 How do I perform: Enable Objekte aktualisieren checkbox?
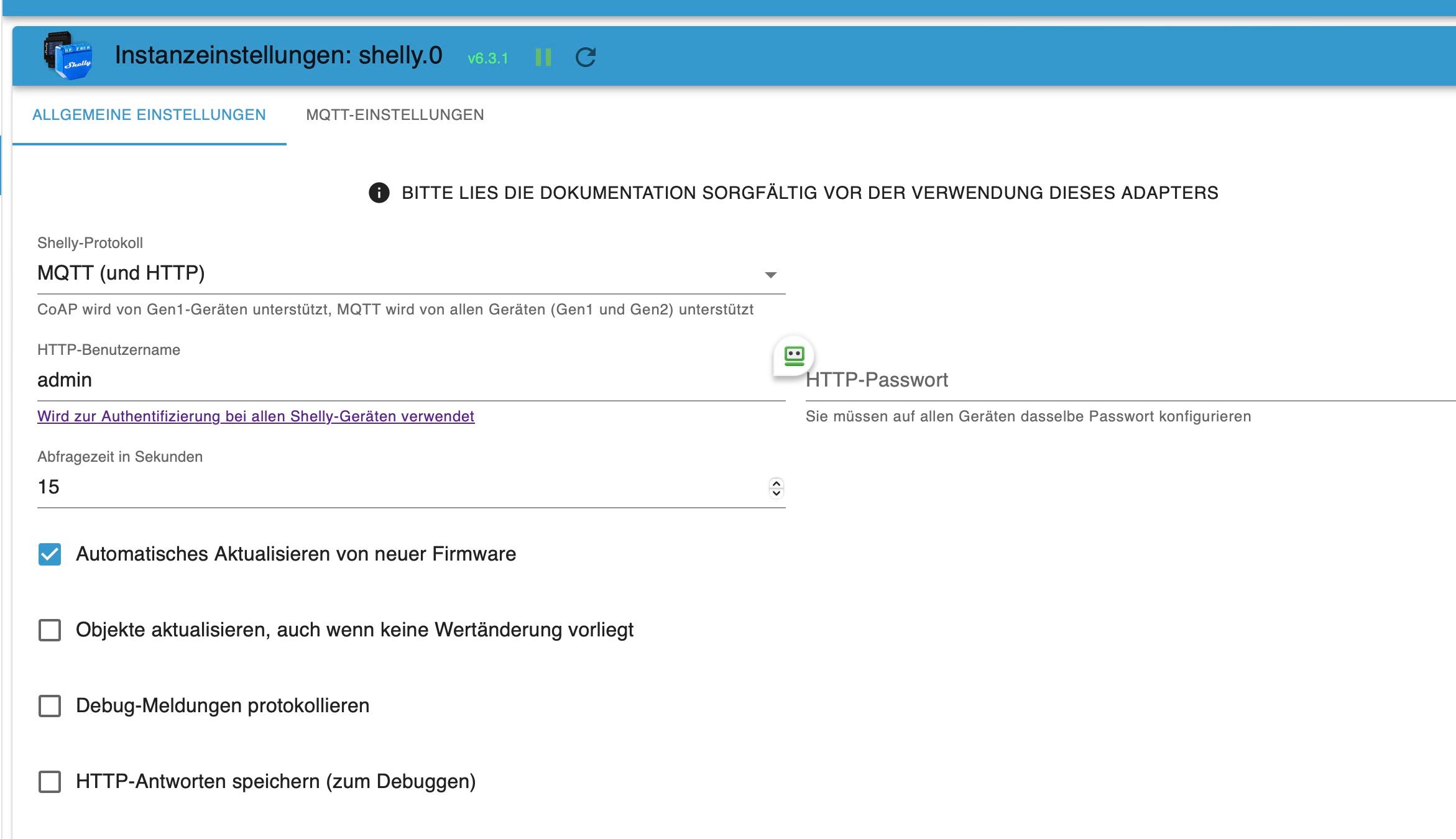tap(50, 630)
